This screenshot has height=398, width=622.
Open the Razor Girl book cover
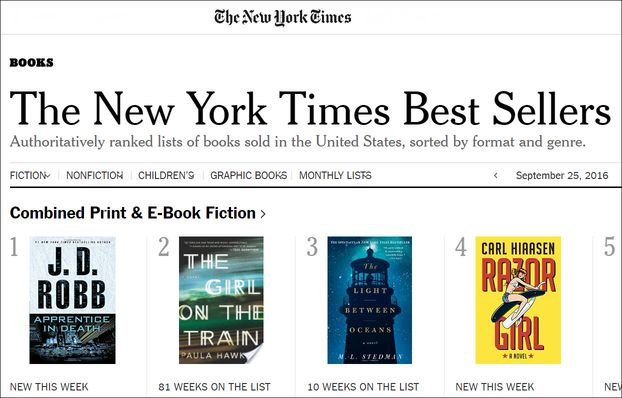click(x=518, y=300)
